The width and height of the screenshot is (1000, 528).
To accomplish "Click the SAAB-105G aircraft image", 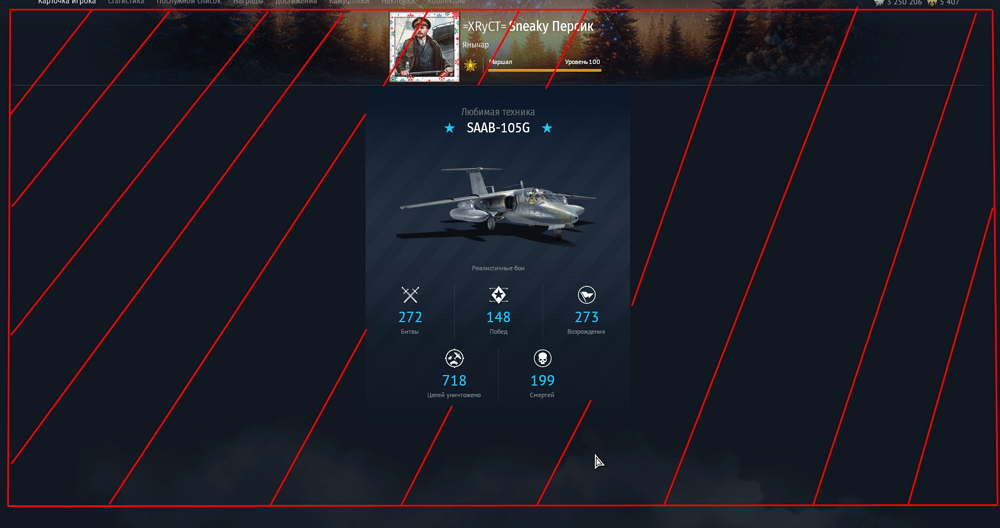I will [497, 203].
